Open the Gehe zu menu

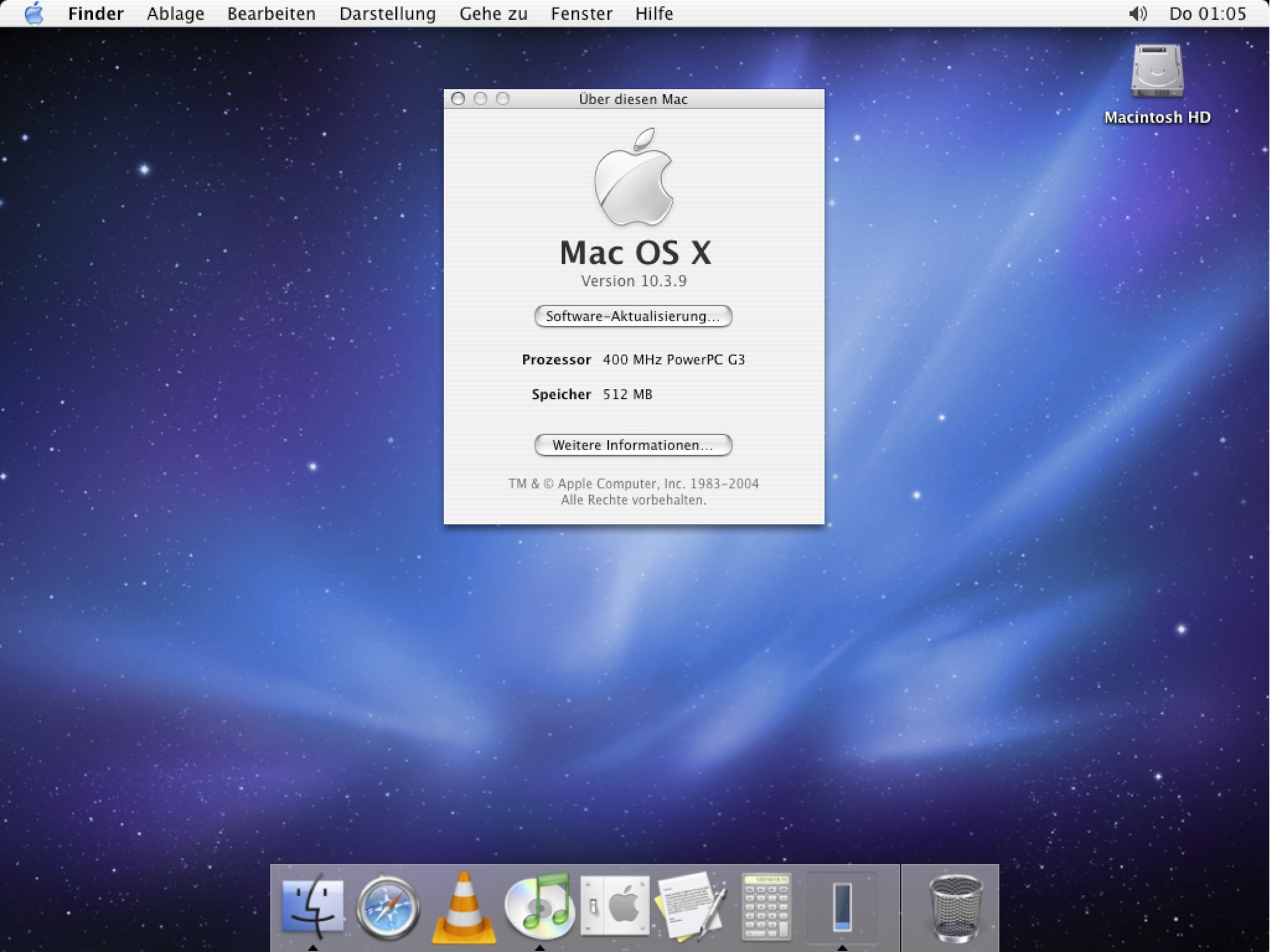pos(493,14)
